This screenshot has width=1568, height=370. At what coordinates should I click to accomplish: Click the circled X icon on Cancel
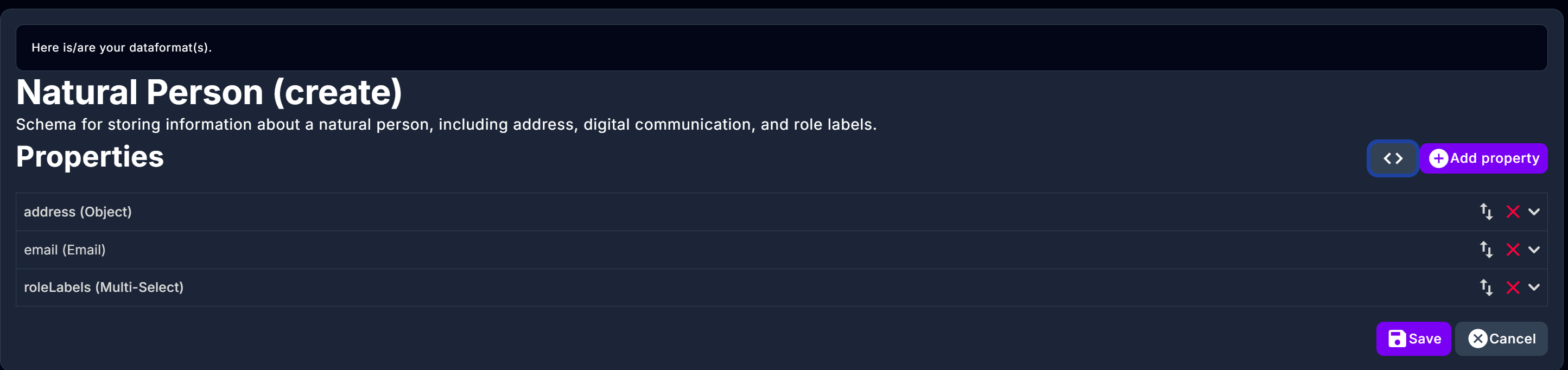pyautogui.click(x=1478, y=339)
